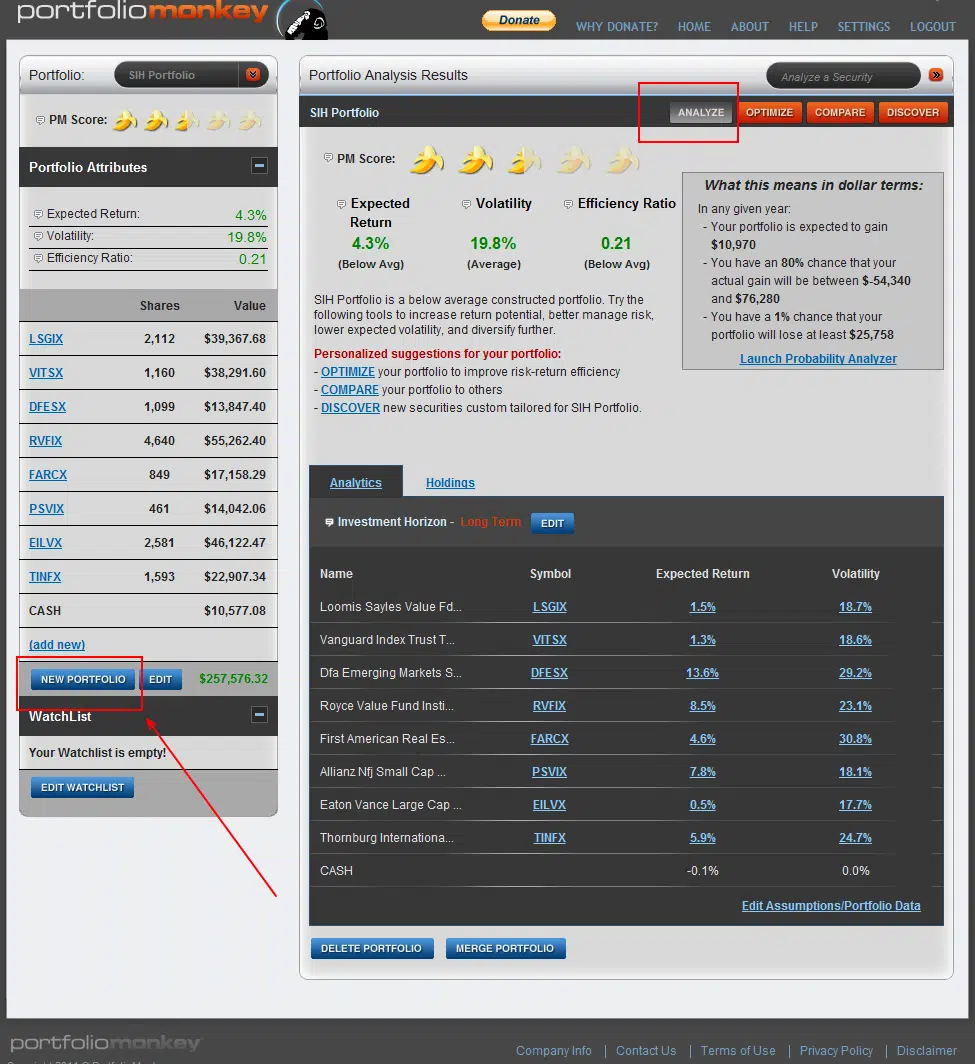Collapse the Portfolio Attributes panel
Screen dimensions: 975x1064
tap(259, 167)
